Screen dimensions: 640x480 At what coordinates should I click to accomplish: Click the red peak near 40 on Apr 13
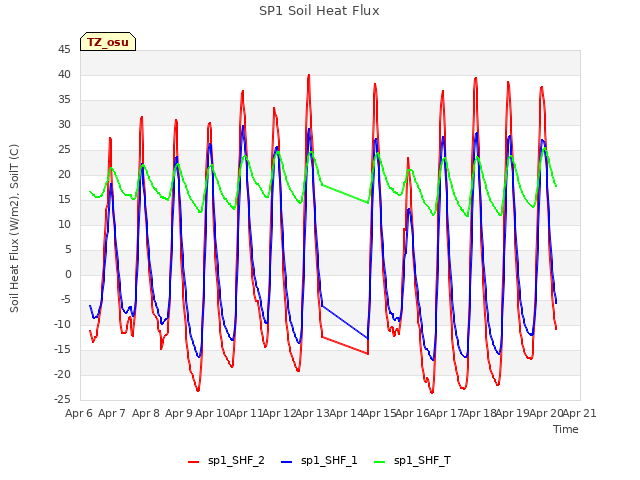309,76
